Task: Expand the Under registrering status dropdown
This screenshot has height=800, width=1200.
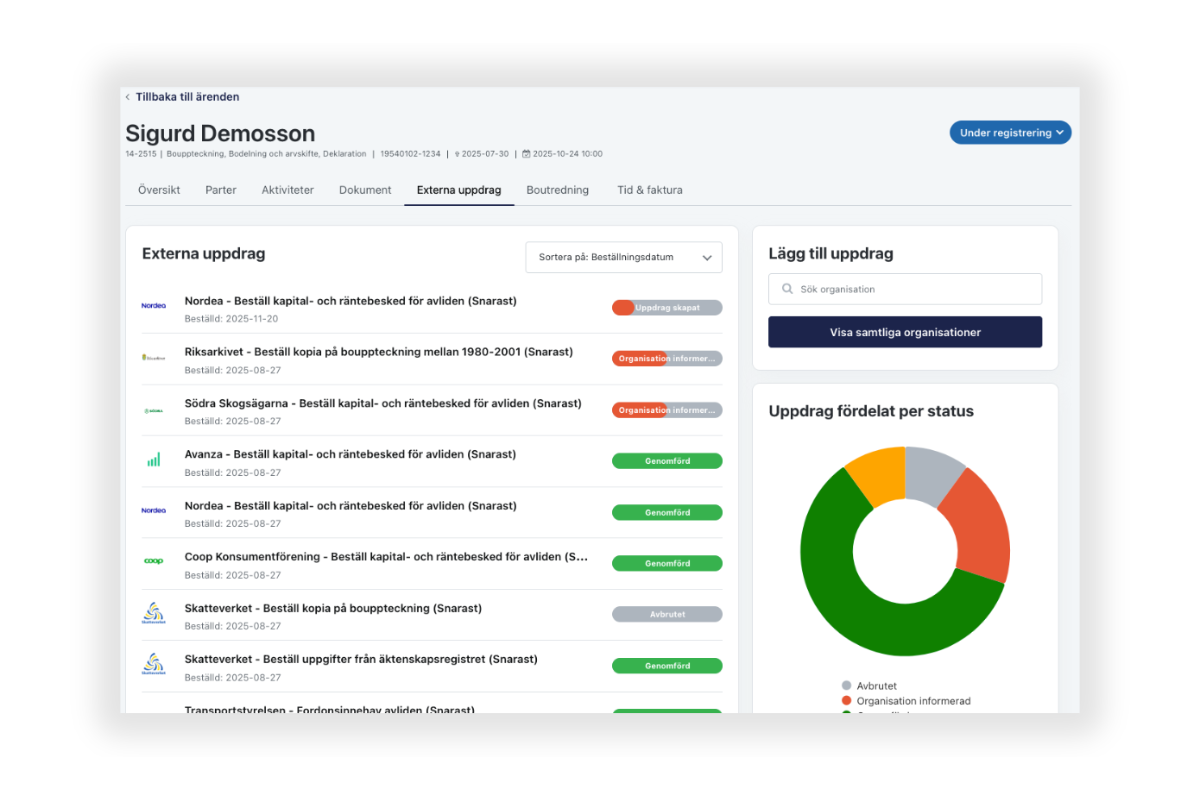Action: coord(1009,132)
